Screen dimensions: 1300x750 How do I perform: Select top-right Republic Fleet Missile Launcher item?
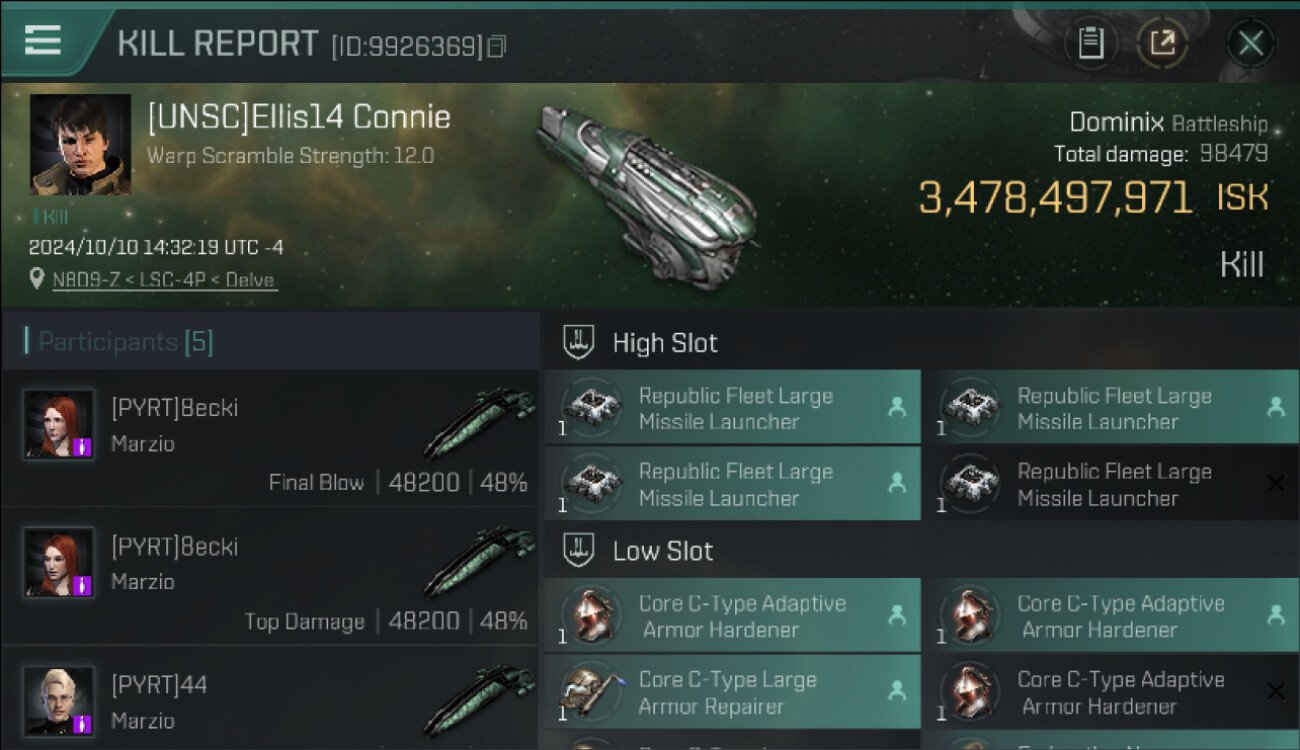pyautogui.click(x=1110, y=408)
